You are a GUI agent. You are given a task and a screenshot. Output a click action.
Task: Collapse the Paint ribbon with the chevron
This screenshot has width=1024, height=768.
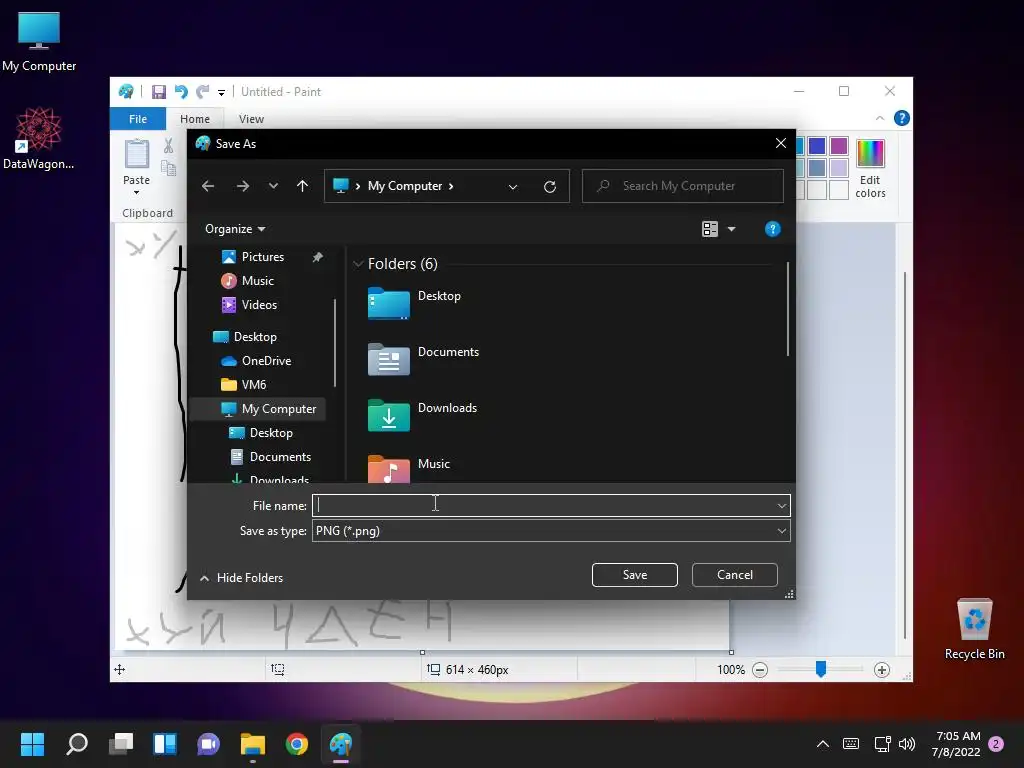880,118
